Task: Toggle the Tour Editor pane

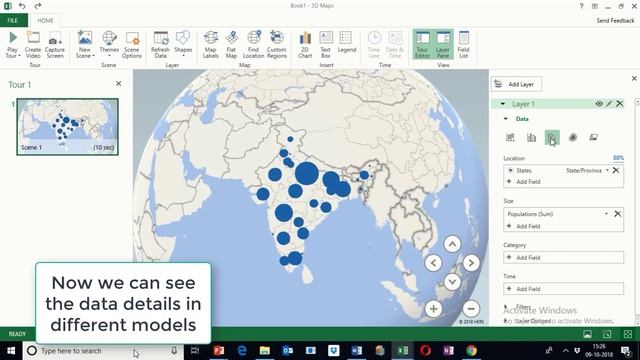Action: tap(422, 44)
